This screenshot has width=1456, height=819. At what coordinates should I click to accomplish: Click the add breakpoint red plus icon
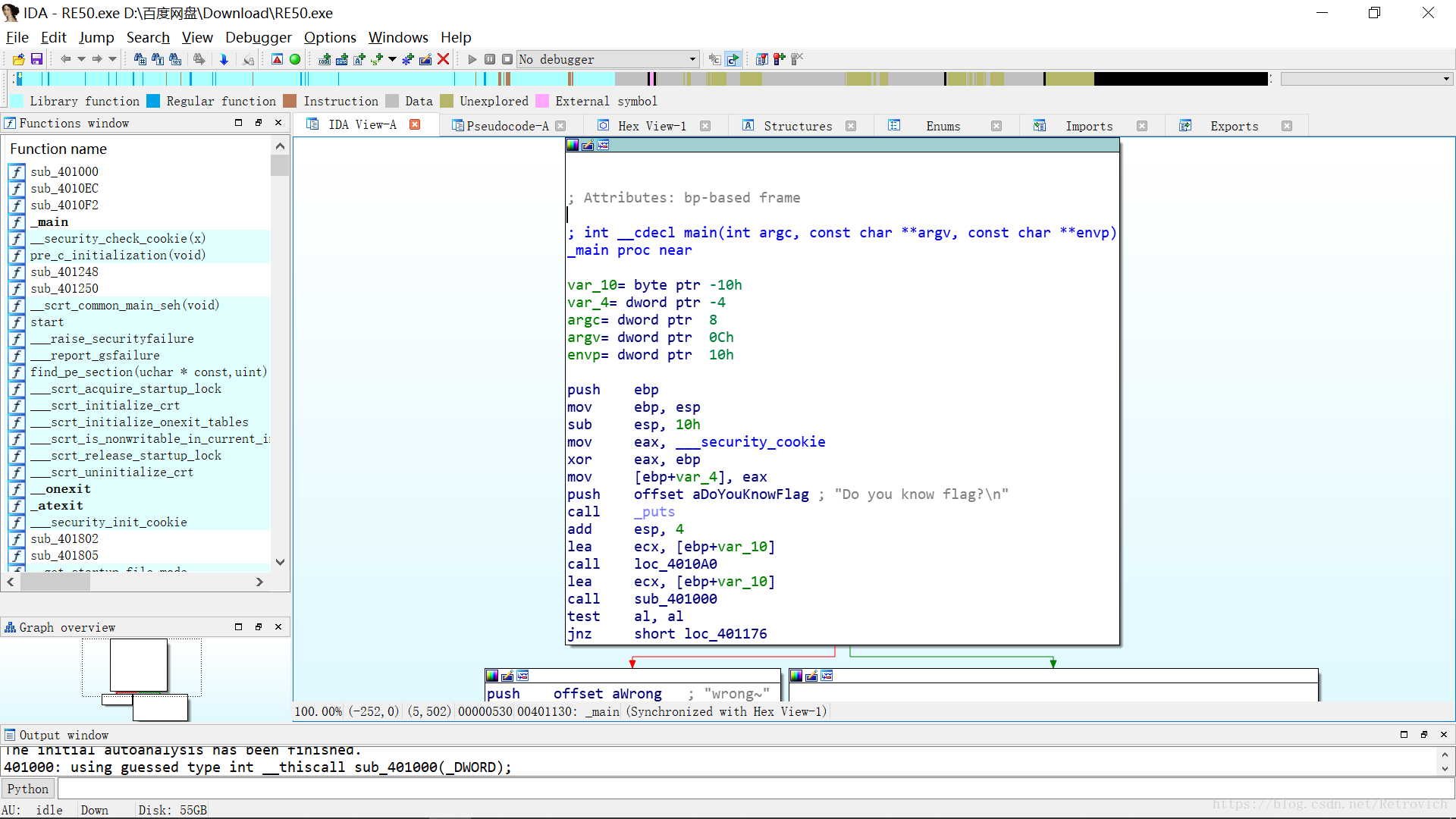(x=780, y=59)
